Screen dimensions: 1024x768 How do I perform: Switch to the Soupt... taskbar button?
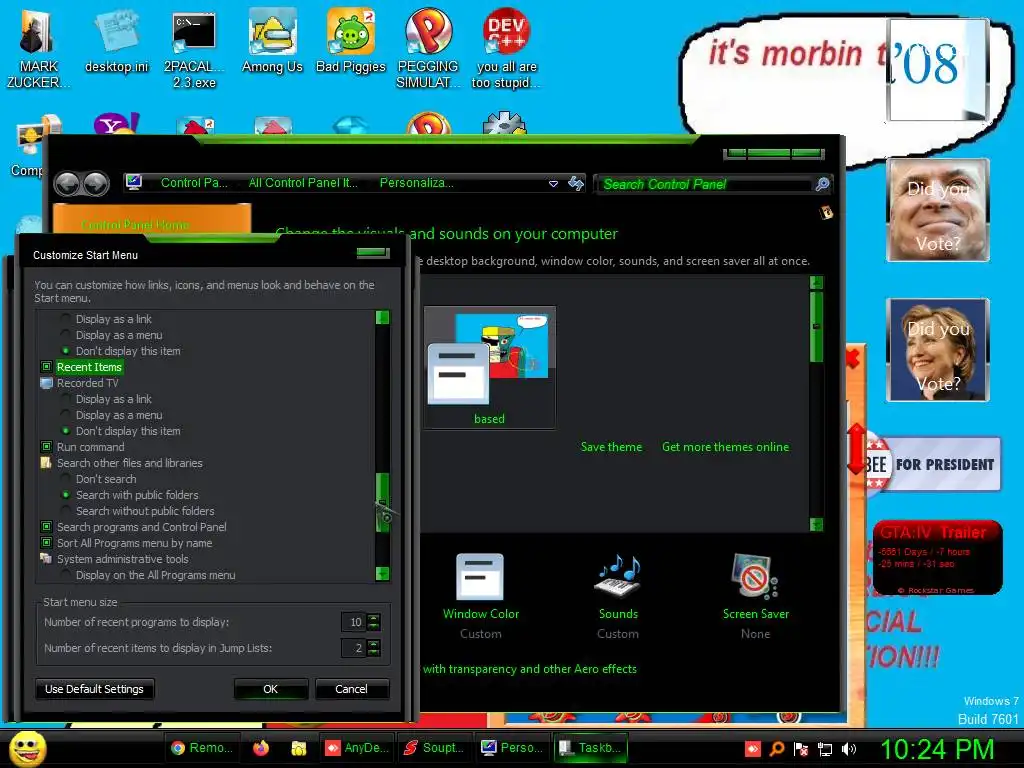point(434,748)
